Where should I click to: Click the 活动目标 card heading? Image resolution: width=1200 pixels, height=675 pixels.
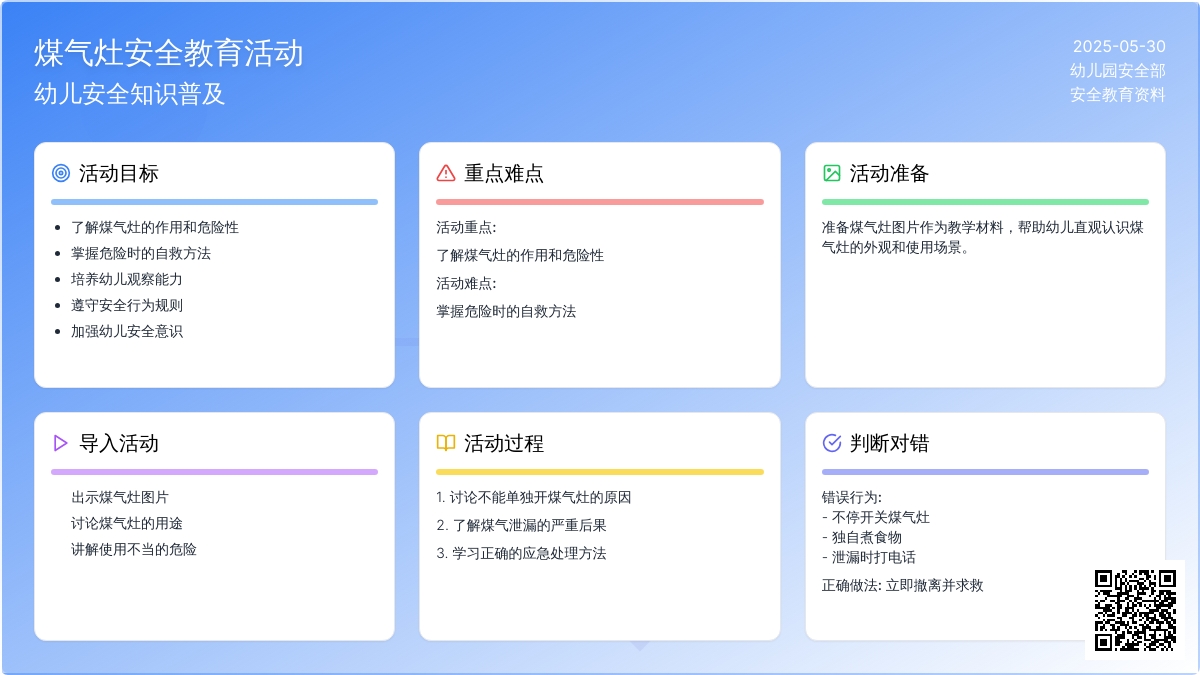[x=119, y=173]
